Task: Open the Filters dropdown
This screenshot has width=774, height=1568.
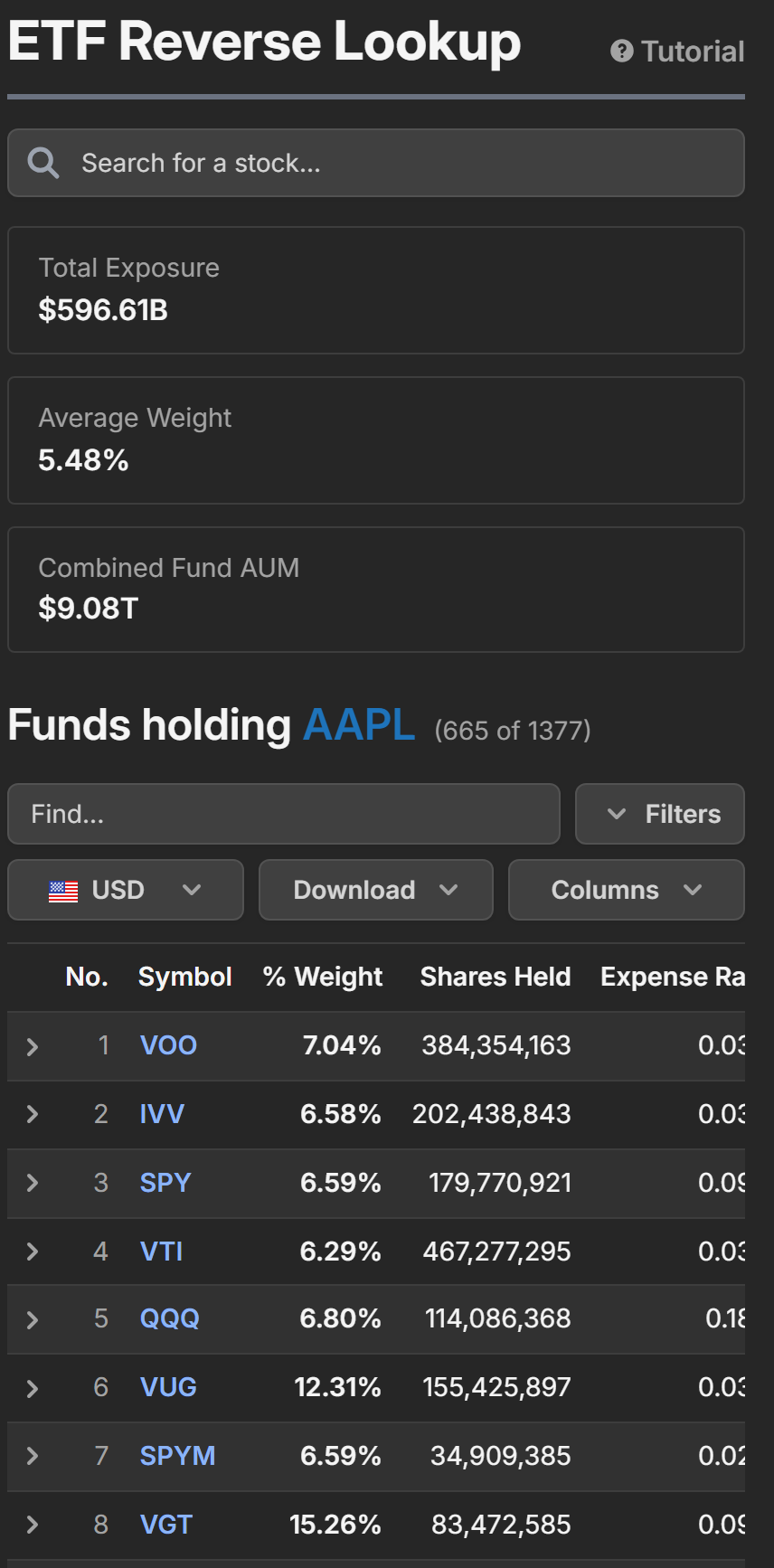Action: (x=660, y=814)
